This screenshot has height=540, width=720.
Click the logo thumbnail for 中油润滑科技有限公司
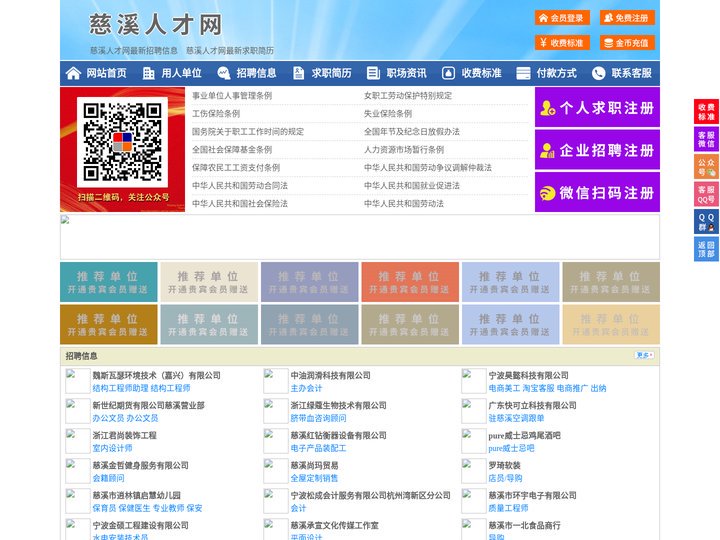coord(276,381)
